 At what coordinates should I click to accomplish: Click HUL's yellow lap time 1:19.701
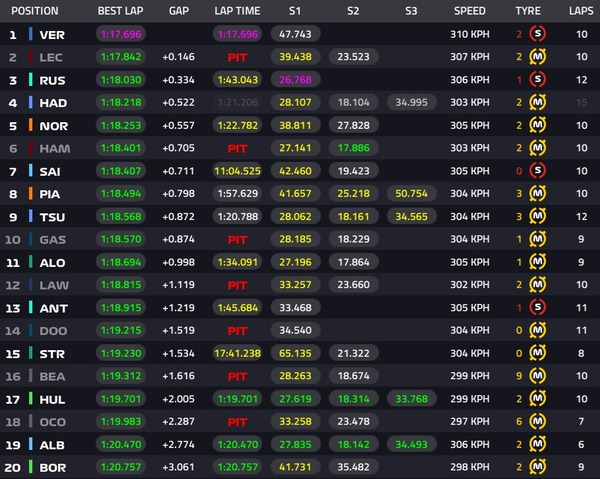point(237,397)
